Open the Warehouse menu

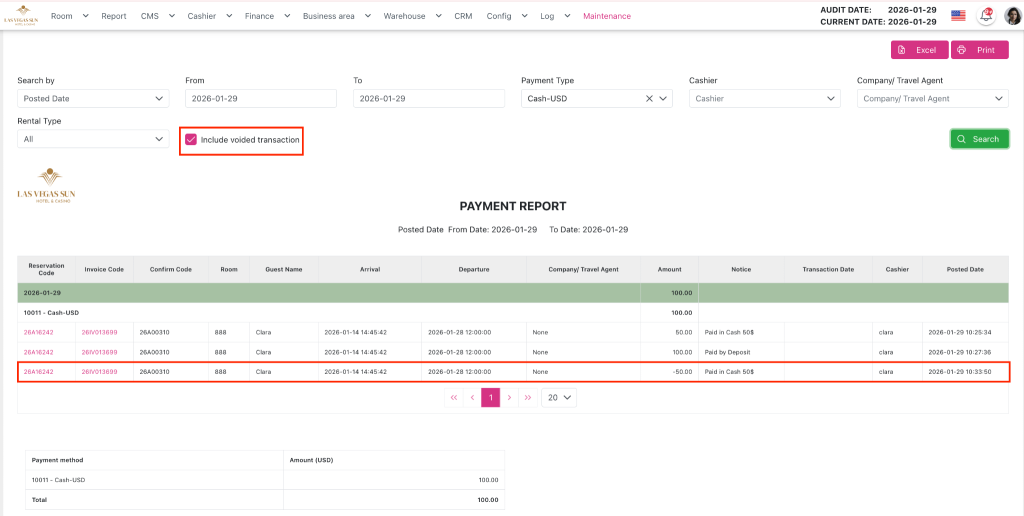411,16
